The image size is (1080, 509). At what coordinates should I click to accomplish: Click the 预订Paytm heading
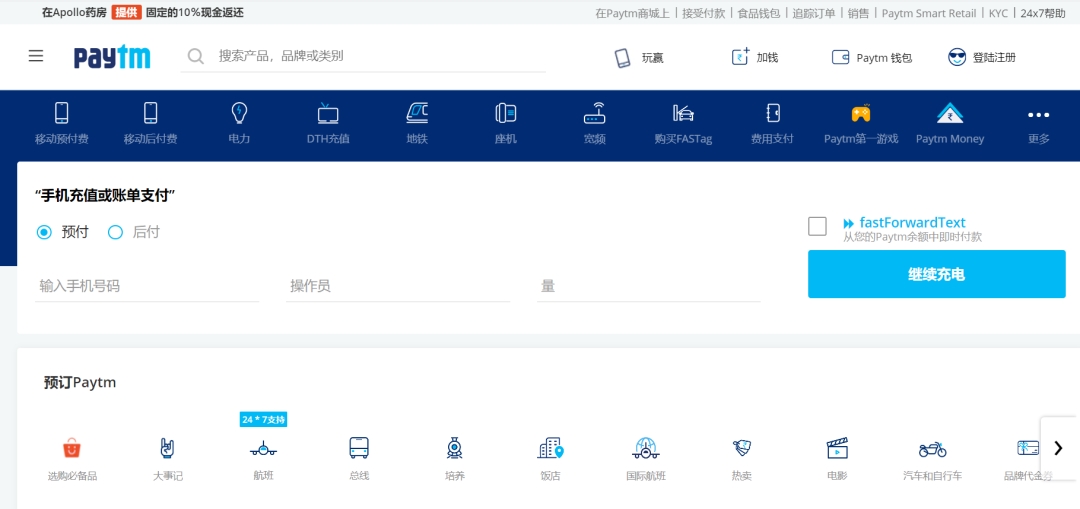80,382
